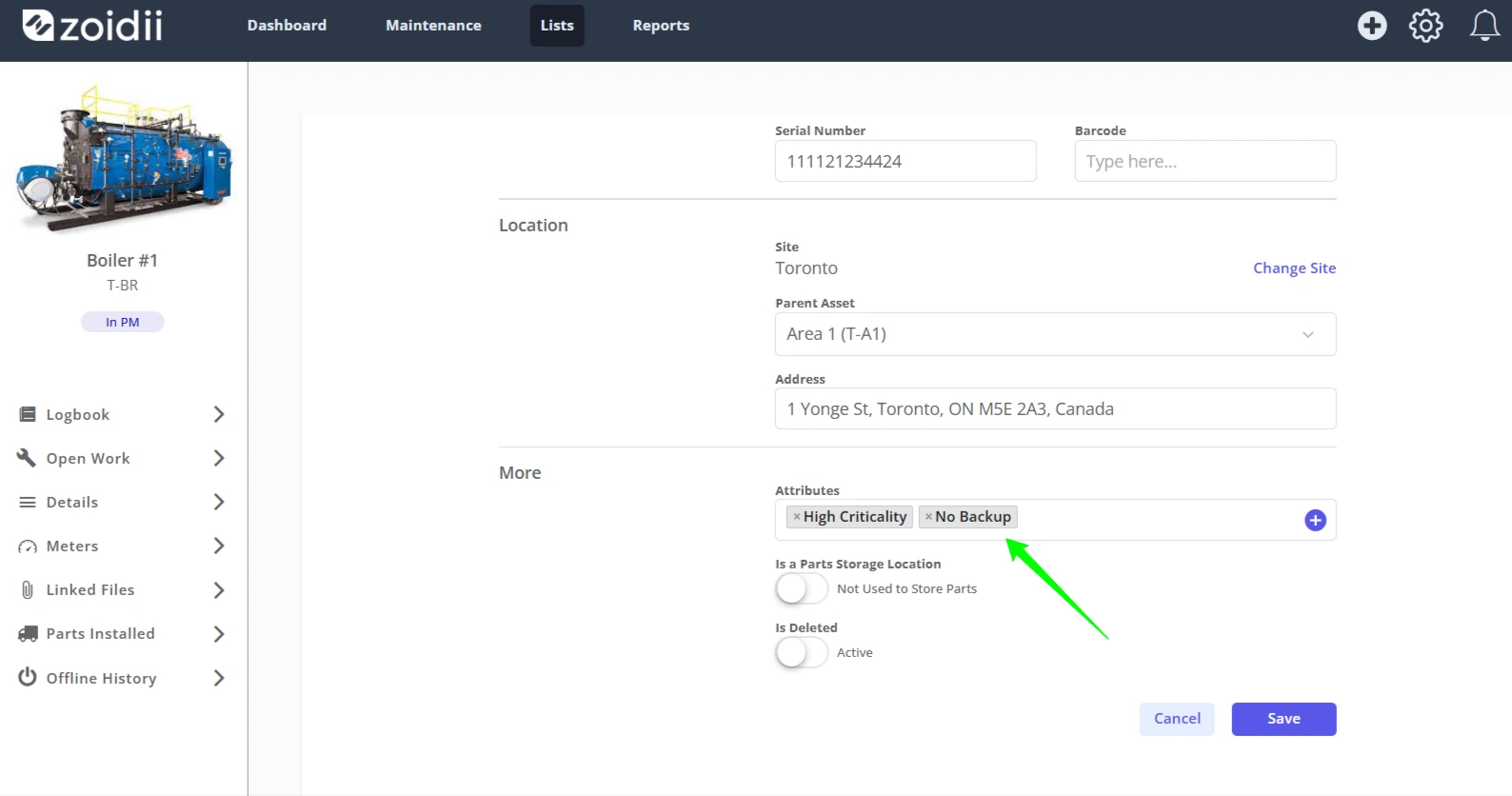
Task: Open the Parent Asset dropdown
Action: 1055,334
